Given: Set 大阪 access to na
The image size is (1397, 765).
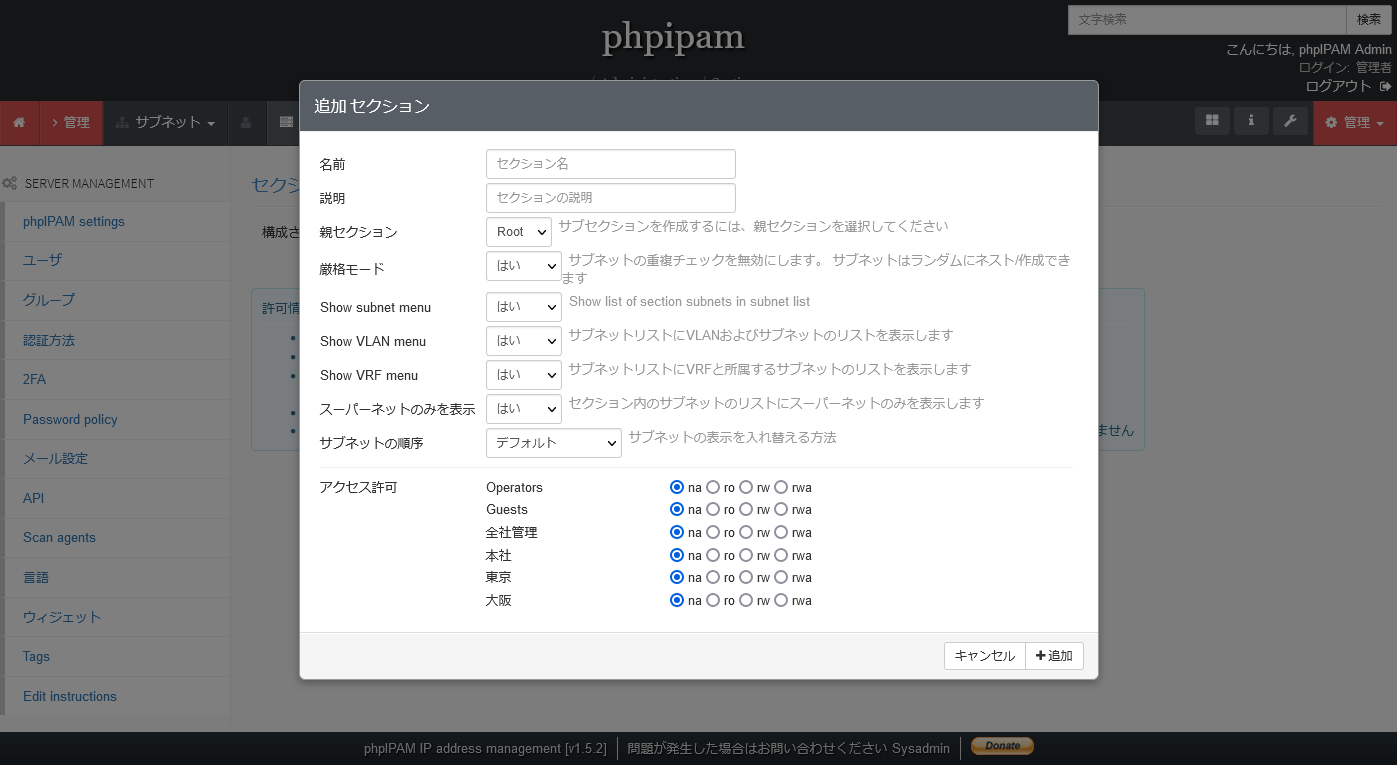Looking at the screenshot, I should (x=677, y=600).
